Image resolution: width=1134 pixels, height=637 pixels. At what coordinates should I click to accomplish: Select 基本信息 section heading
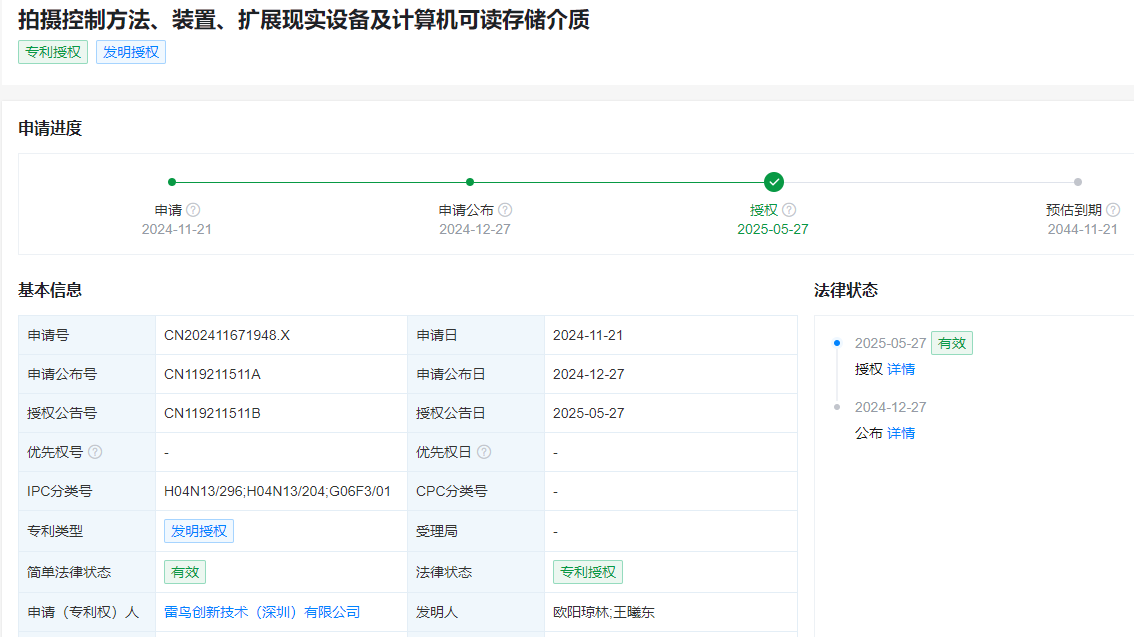coord(50,291)
